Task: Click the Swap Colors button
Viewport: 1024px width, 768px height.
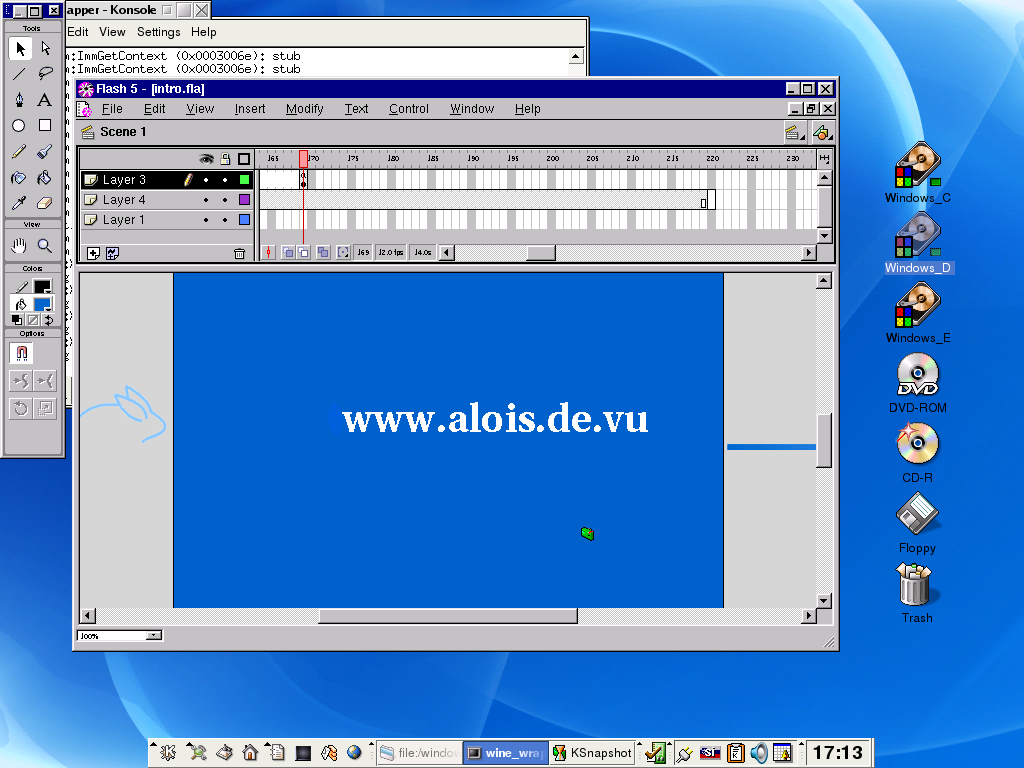Action: click(x=48, y=320)
